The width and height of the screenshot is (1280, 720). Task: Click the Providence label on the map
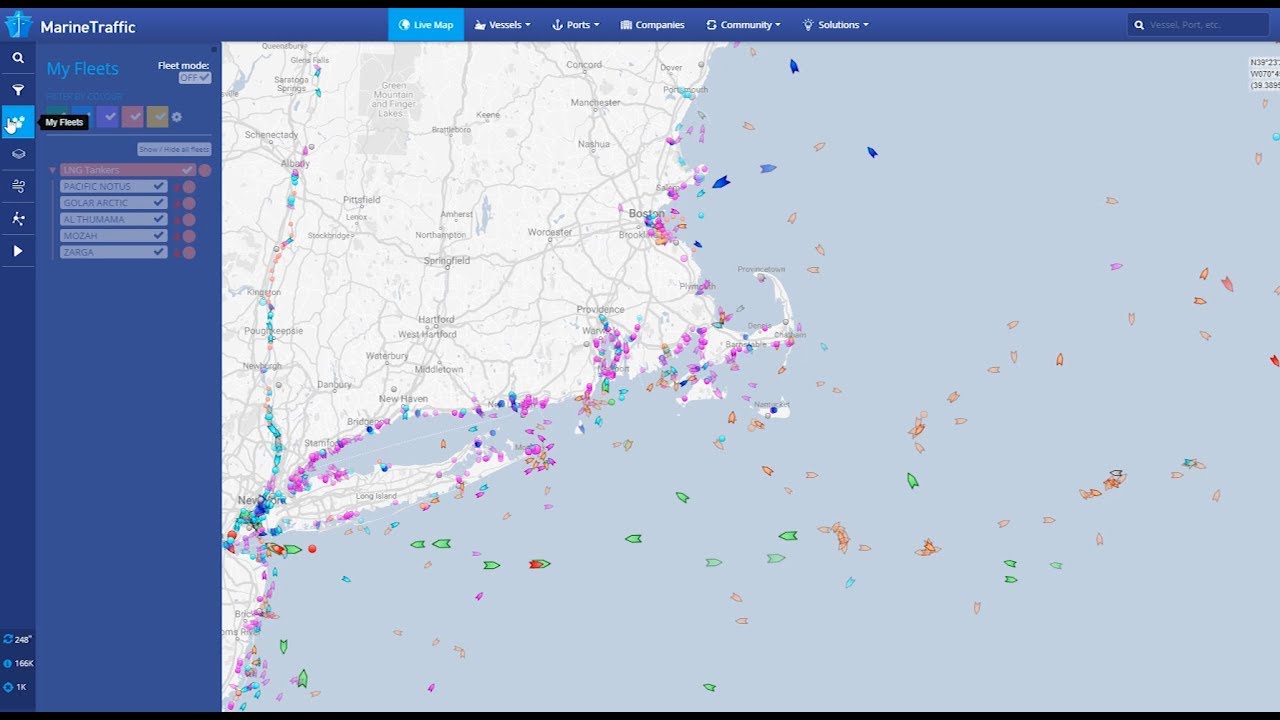(x=600, y=309)
